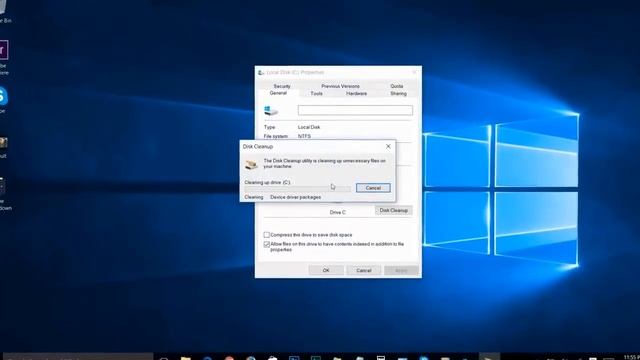Open the Previous Versions tab
Screen dimensions: 640x360
coord(340,86)
